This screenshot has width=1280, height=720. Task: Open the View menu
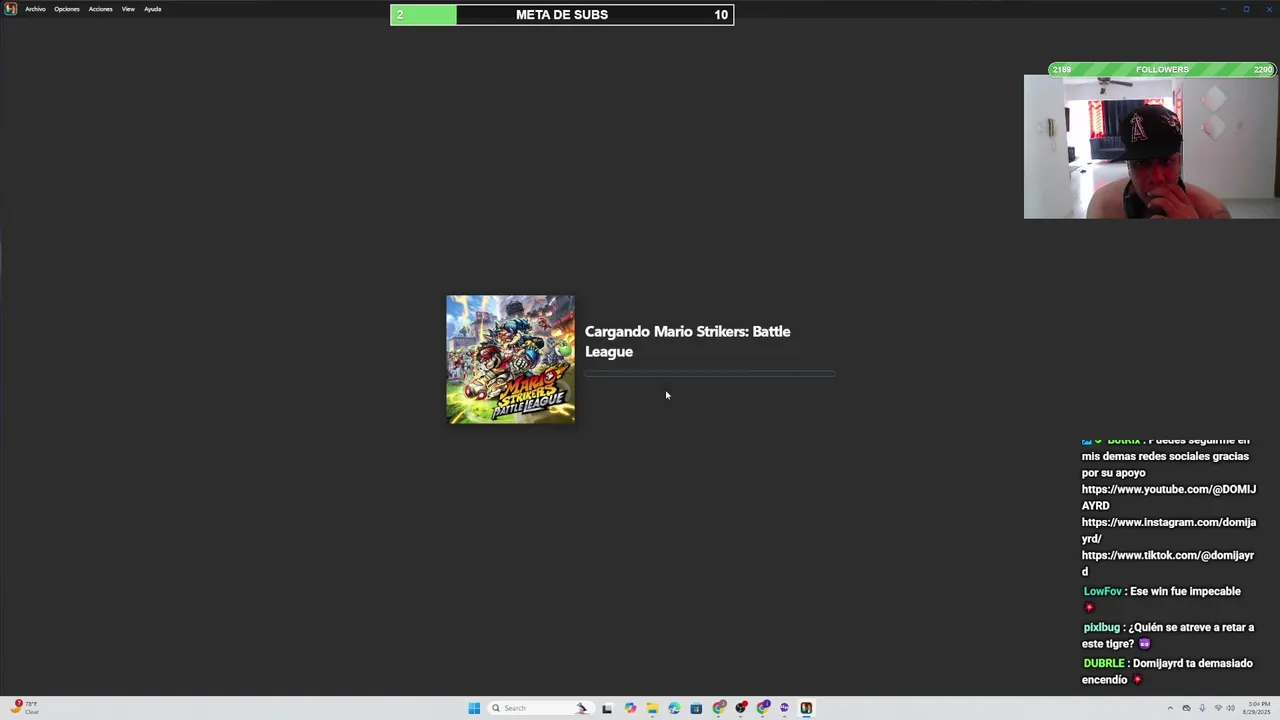click(128, 9)
